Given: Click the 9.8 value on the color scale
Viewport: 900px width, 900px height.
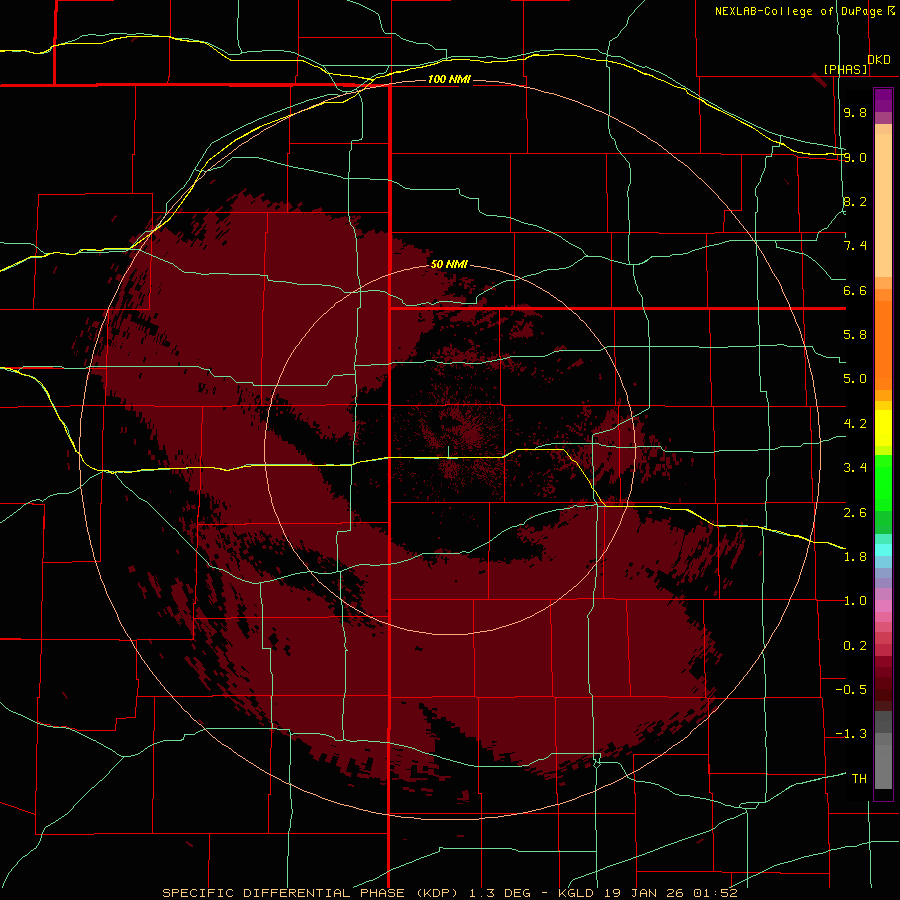Looking at the screenshot, I should click(855, 112).
